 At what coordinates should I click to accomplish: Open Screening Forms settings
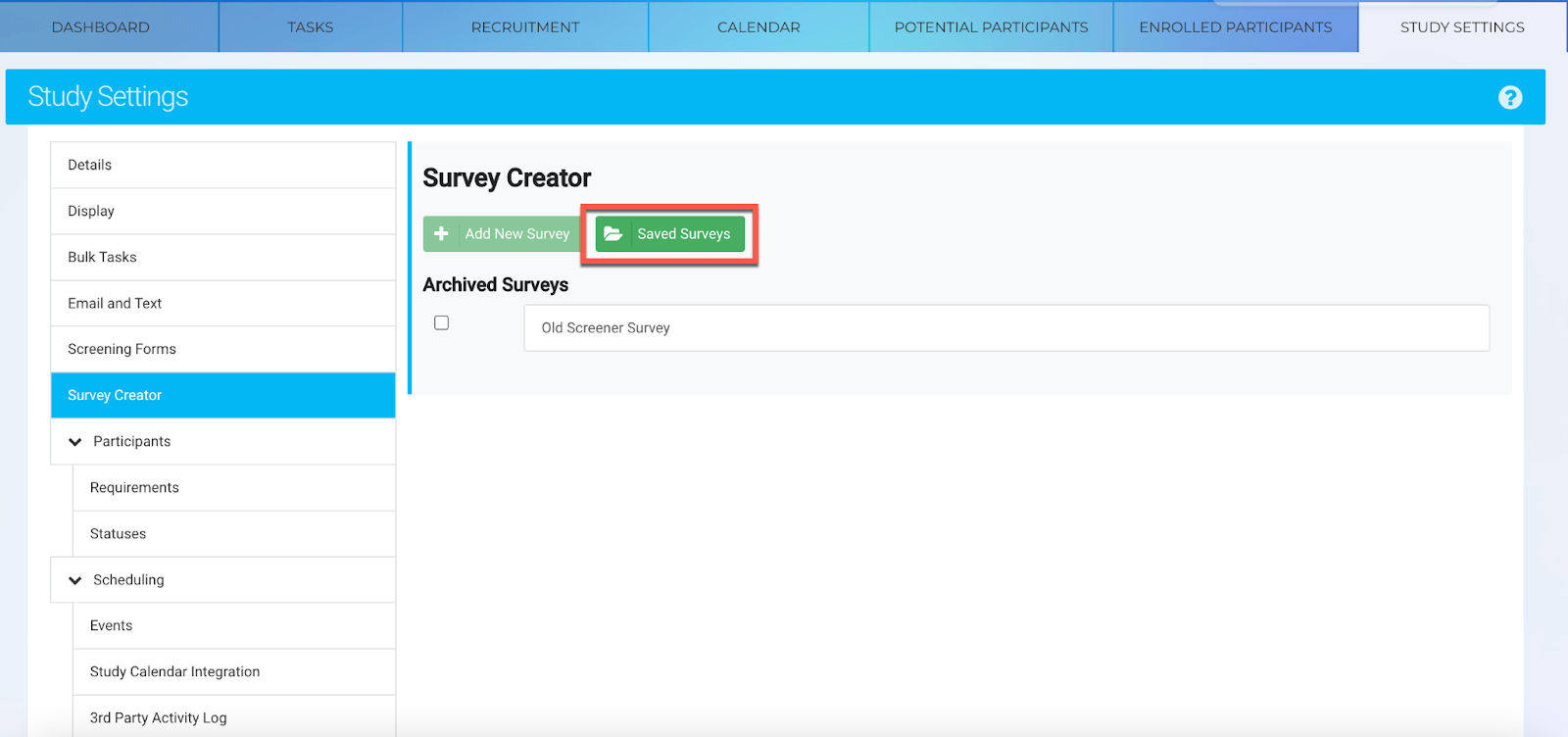pyautogui.click(x=122, y=349)
